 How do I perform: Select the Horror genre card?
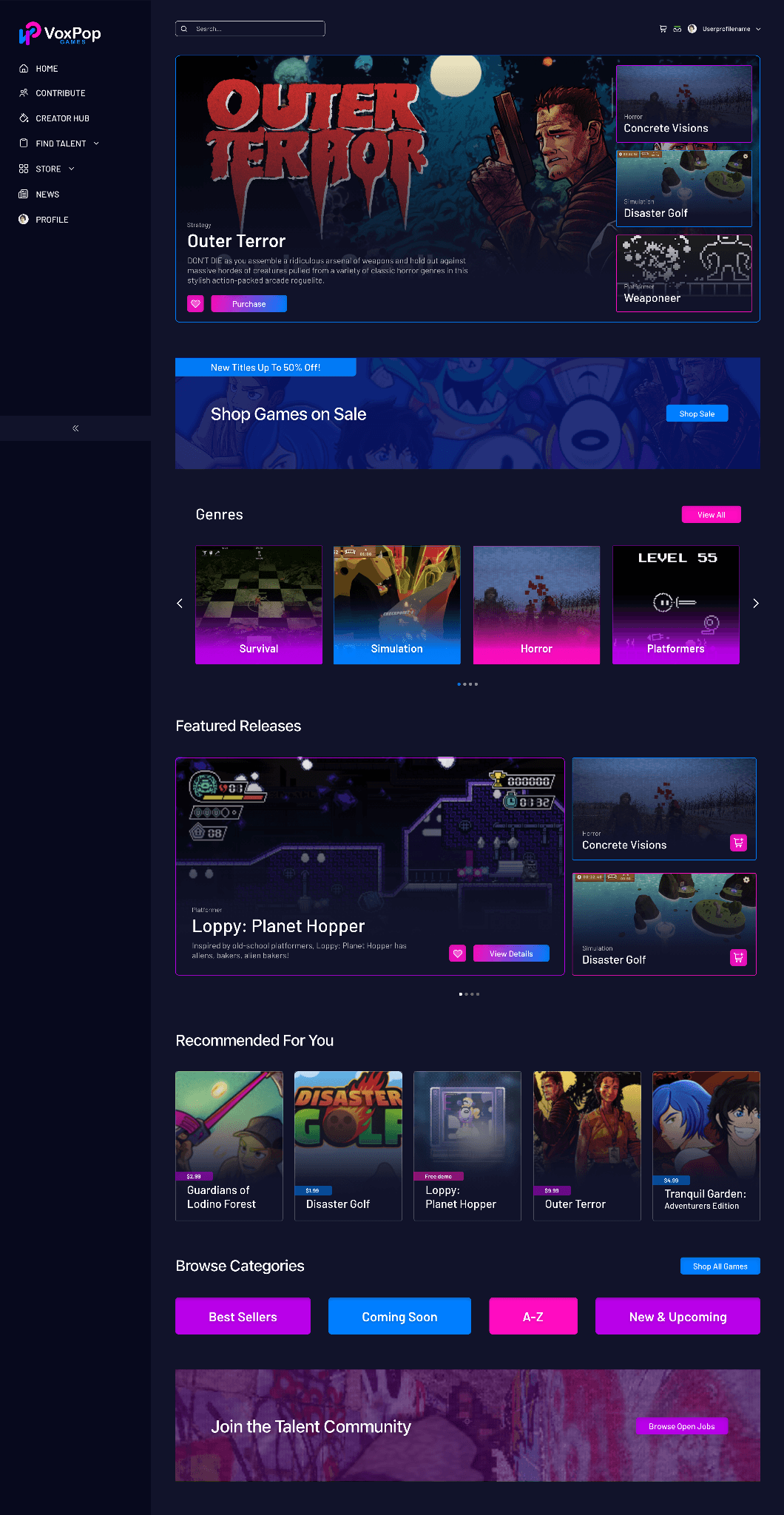click(x=536, y=604)
